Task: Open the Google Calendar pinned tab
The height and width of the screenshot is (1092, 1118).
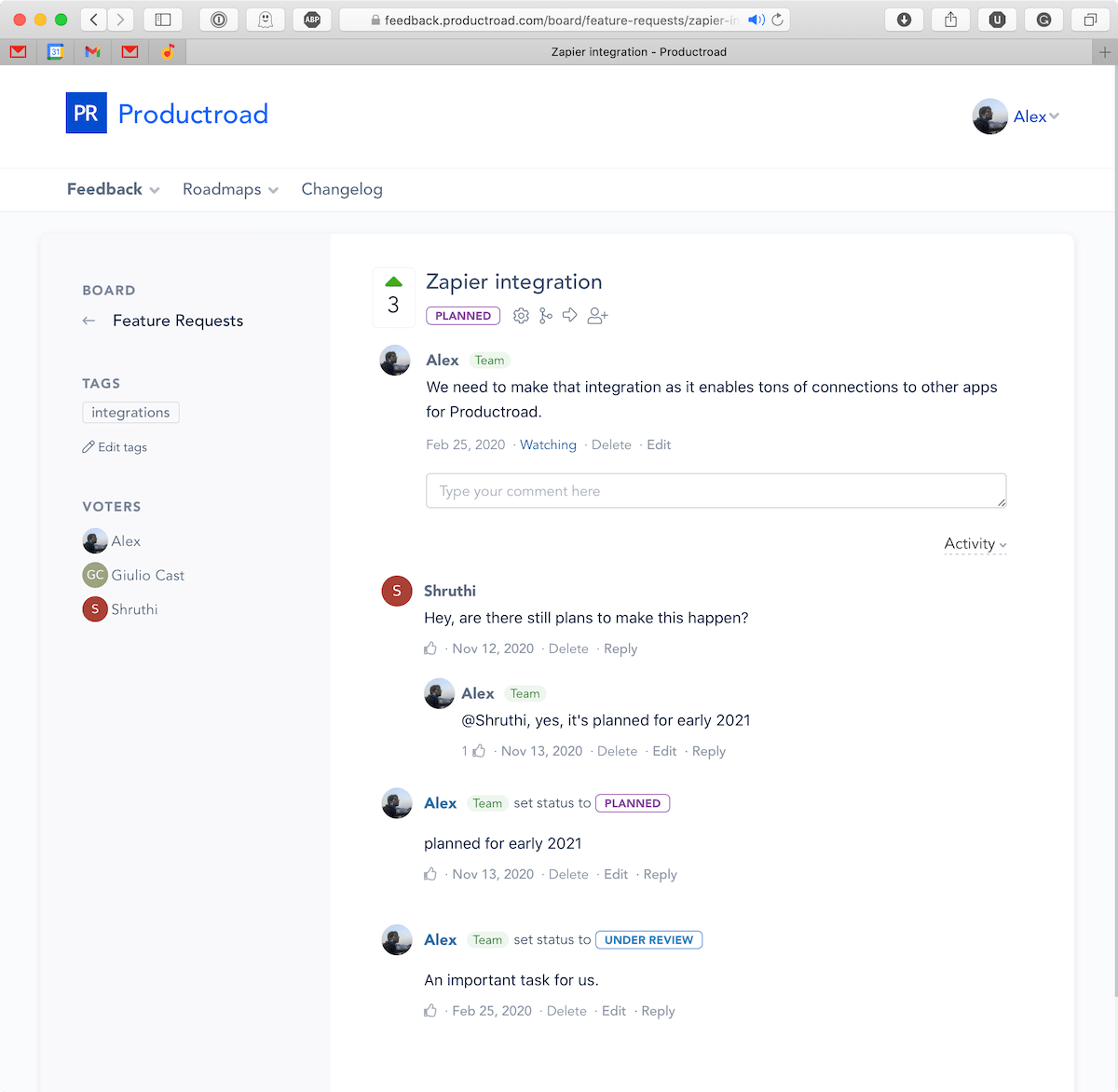Action: pos(55,52)
